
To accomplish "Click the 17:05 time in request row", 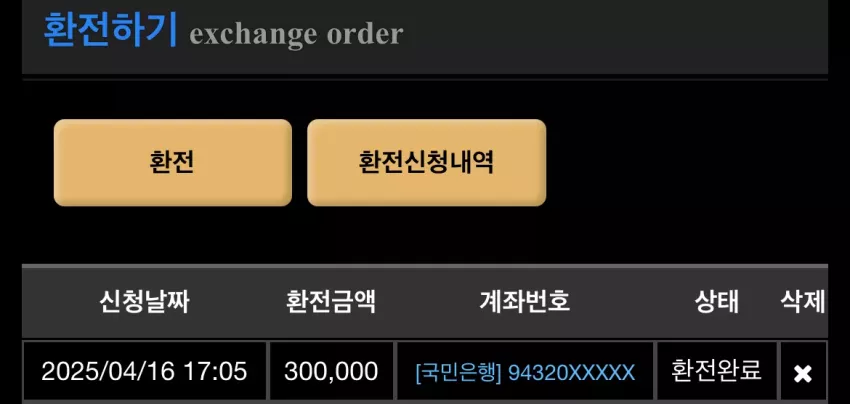I will [215, 371].
